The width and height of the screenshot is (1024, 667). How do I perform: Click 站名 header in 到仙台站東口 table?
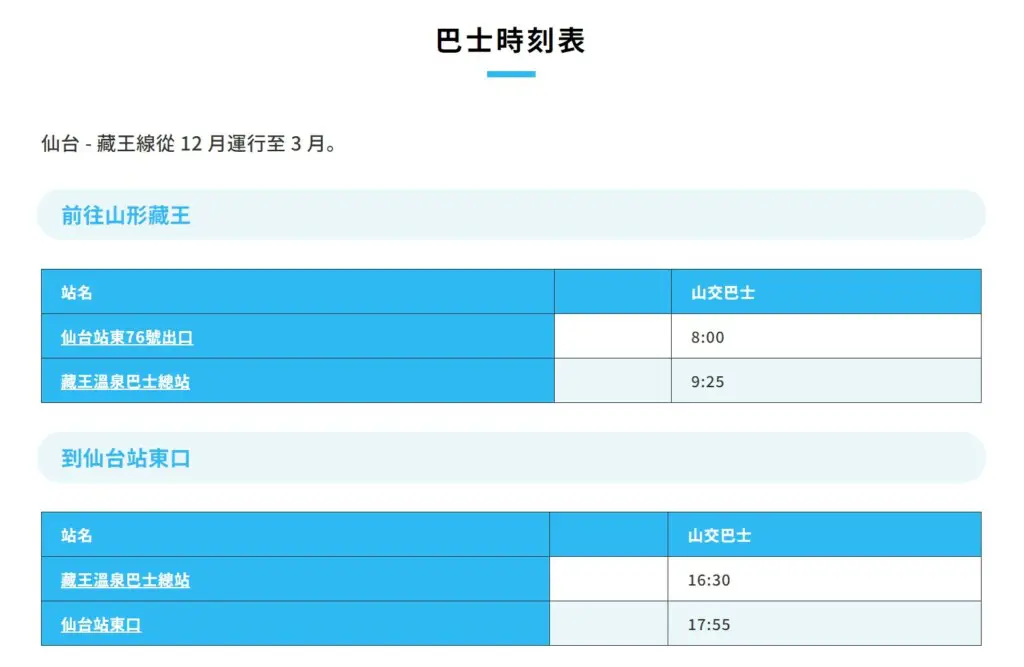coord(77,536)
